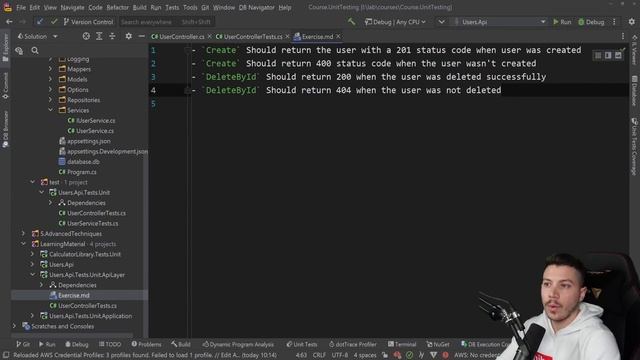Open the Refactor menu
This screenshot has width=640, height=360.
point(118,7)
